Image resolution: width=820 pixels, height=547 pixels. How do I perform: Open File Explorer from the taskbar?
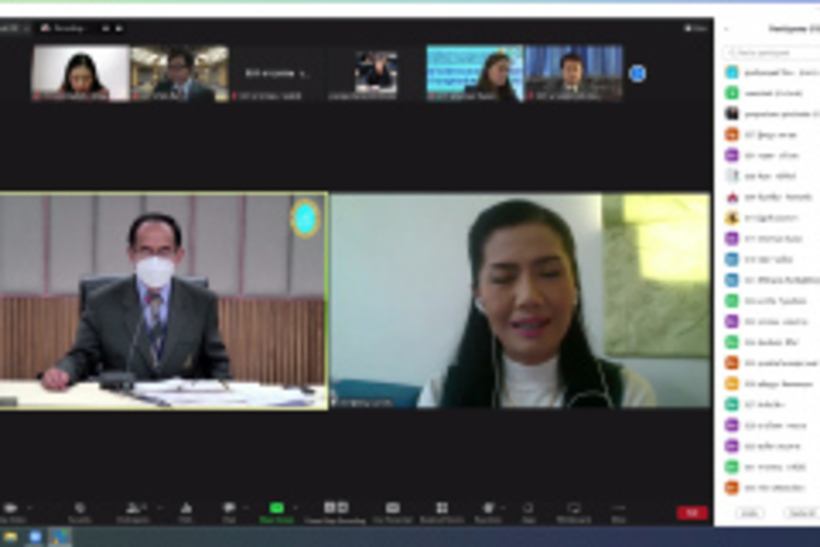pyautogui.click(x=10, y=537)
